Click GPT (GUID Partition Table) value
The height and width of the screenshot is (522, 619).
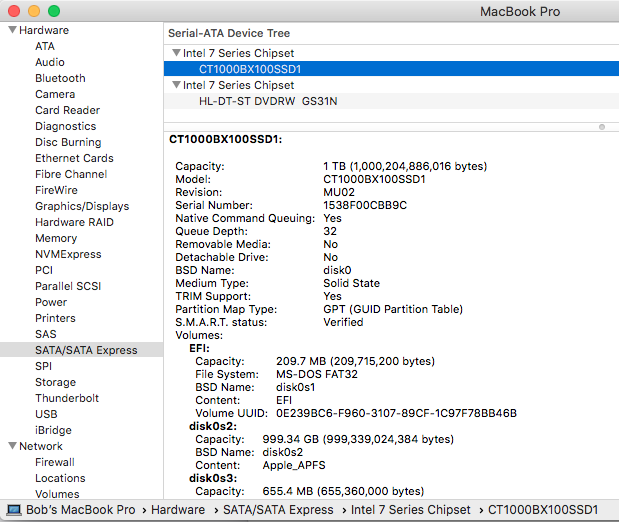tap(393, 309)
